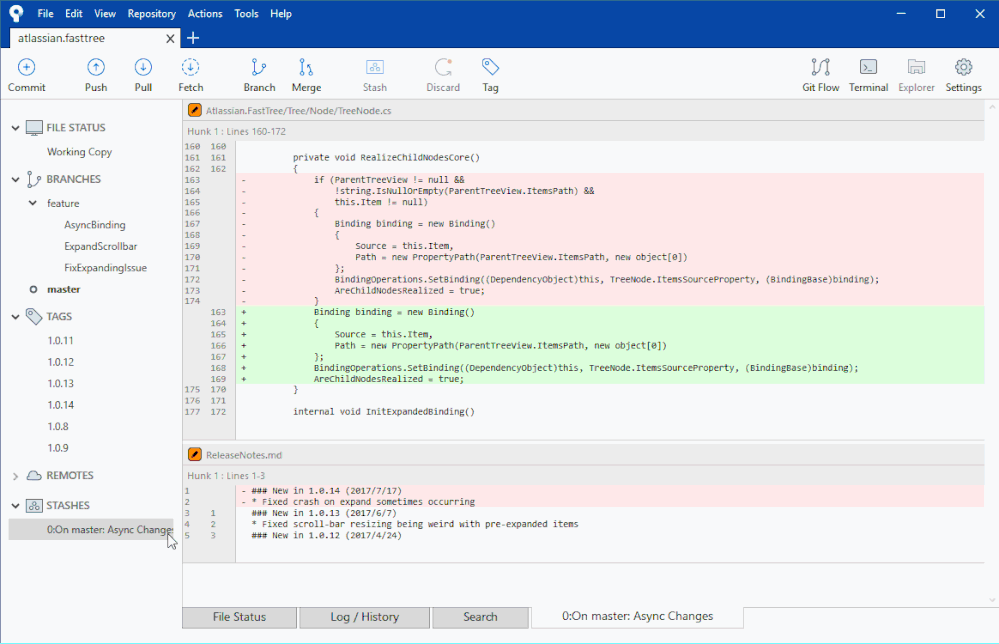Select Working Copy in the sidebar
This screenshot has height=644, width=999.
coord(79,152)
